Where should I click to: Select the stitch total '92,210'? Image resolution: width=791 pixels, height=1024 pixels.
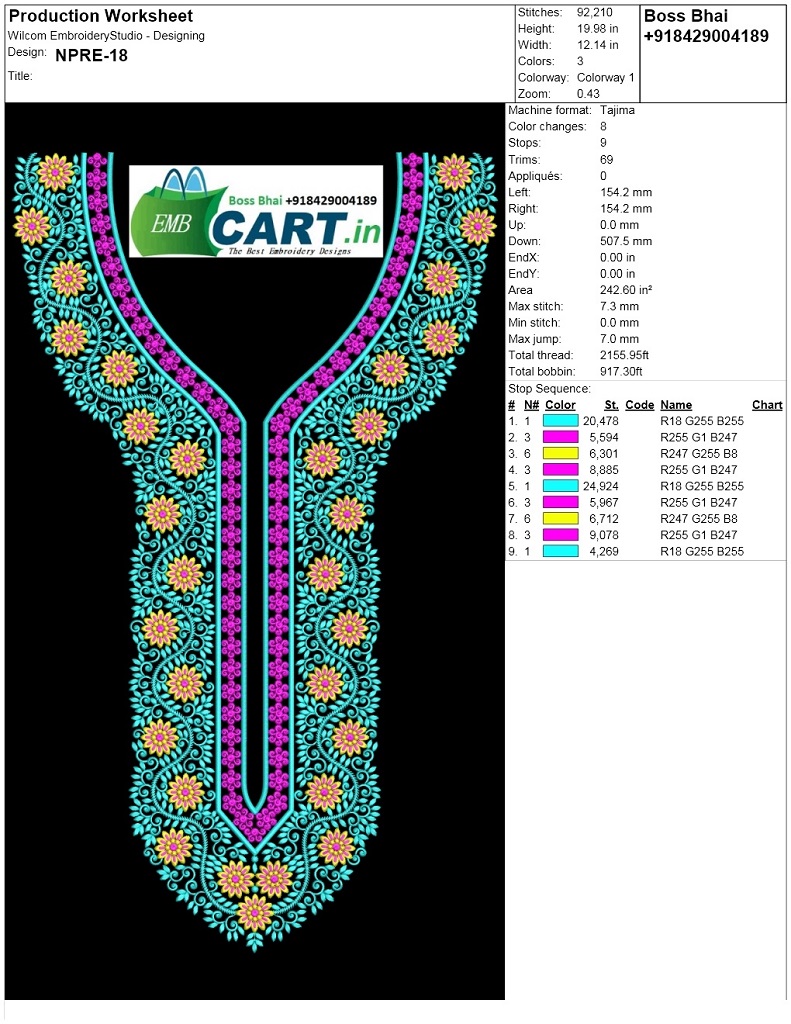(595, 12)
